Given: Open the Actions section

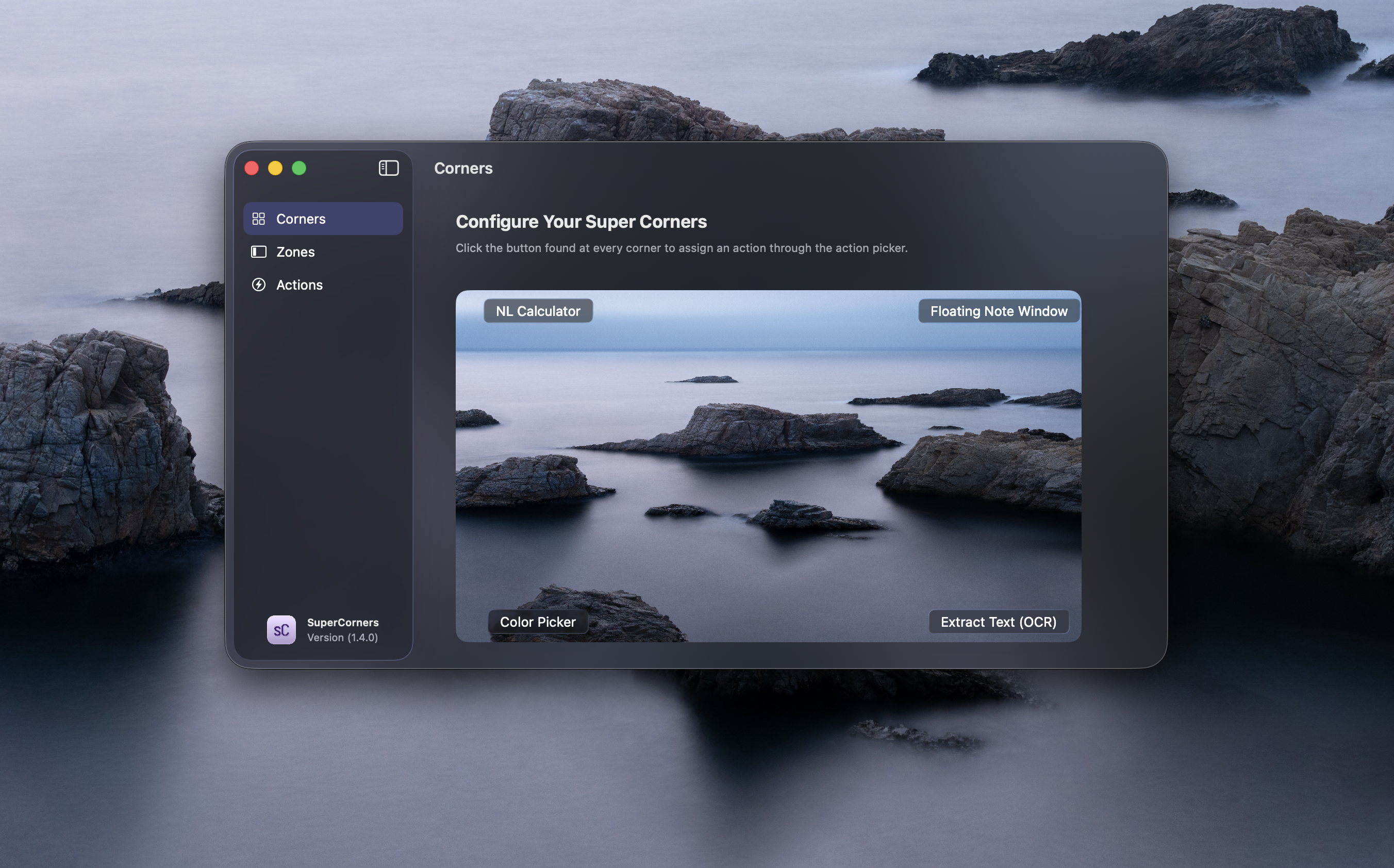Looking at the screenshot, I should 299,285.
